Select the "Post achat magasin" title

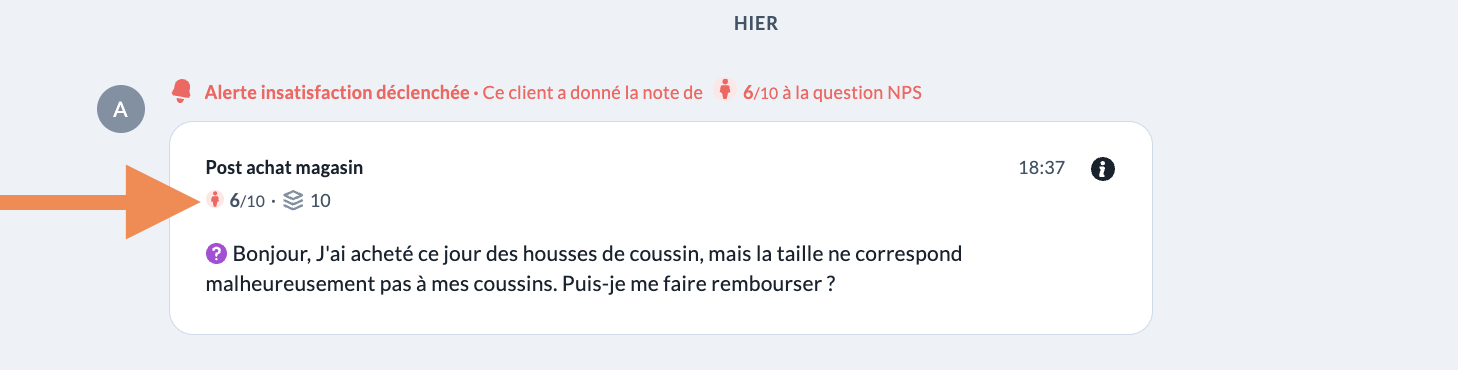[x=284, y=168]
